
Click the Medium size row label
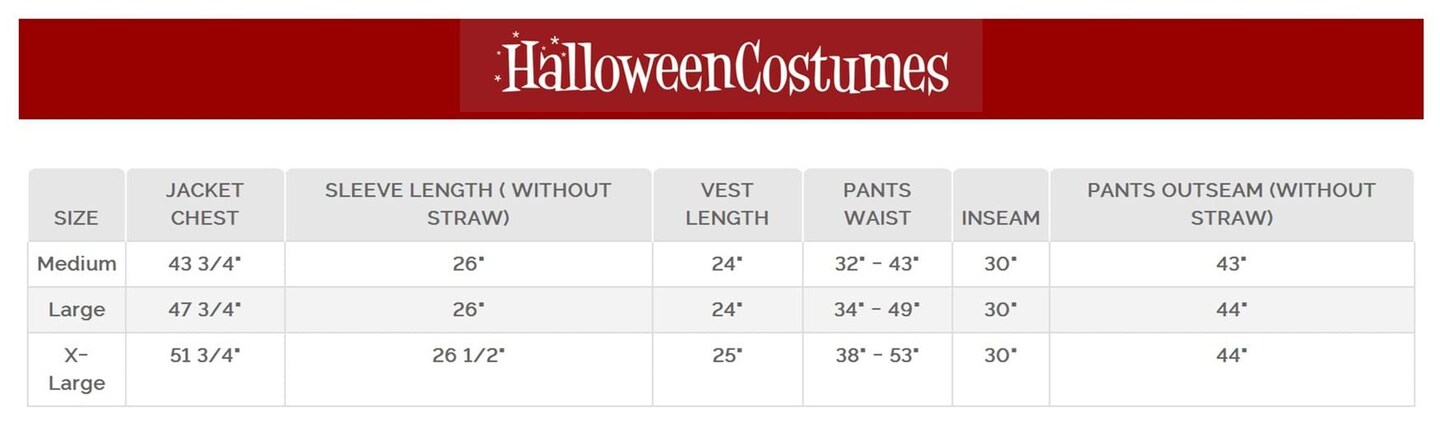tap(76, 264)
